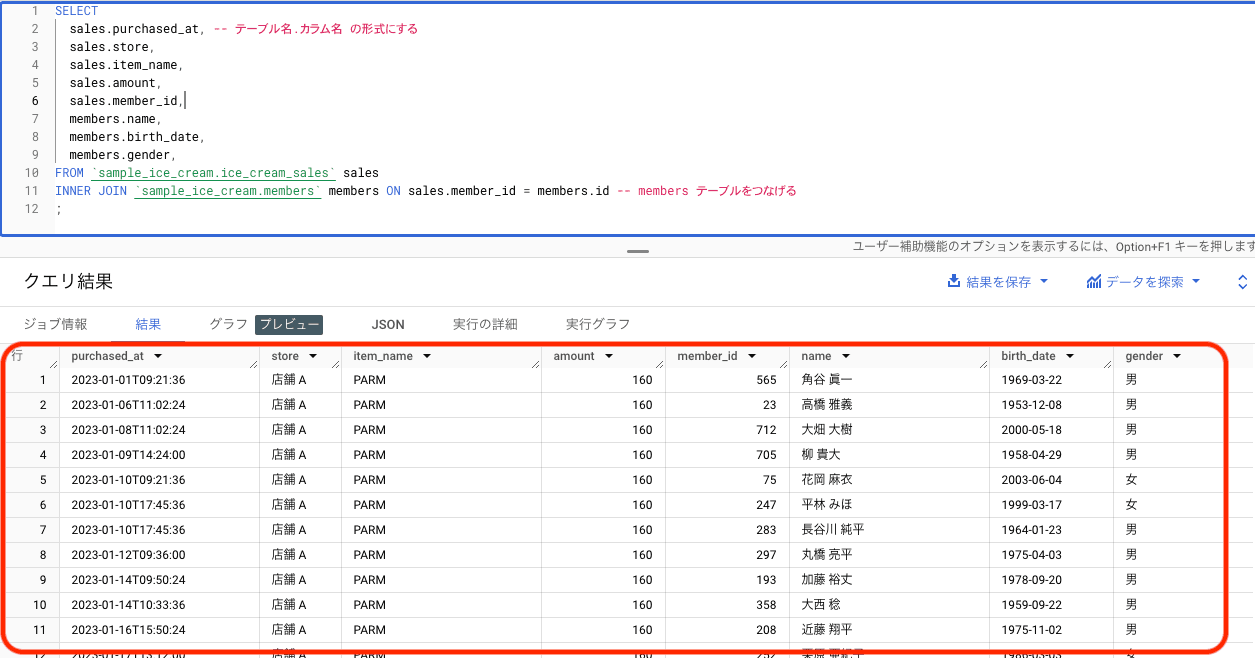Switch to the ジョブ情報 tab
The height and width of the screenshot is (658, 1255).
point(55,324)
